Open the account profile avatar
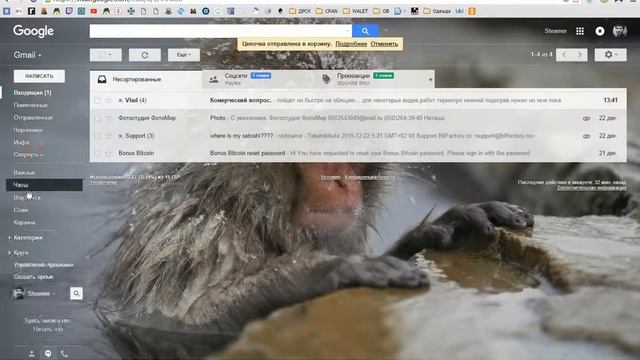640x360 pixels. pyautogui.click(x=620, y=31)
